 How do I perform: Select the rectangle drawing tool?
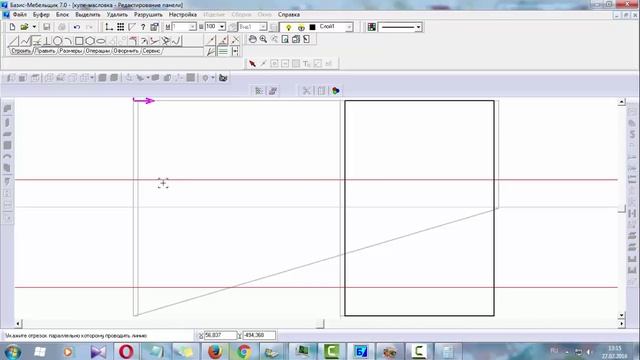79,41
